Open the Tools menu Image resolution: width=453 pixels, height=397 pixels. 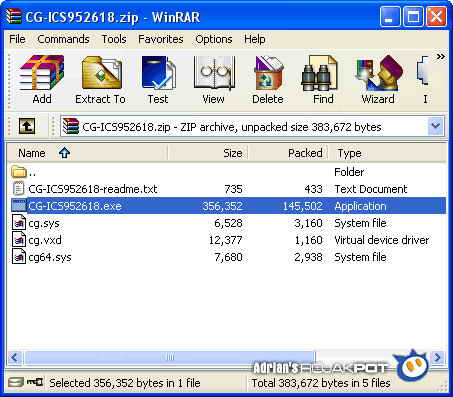click(x=114, y=39)
